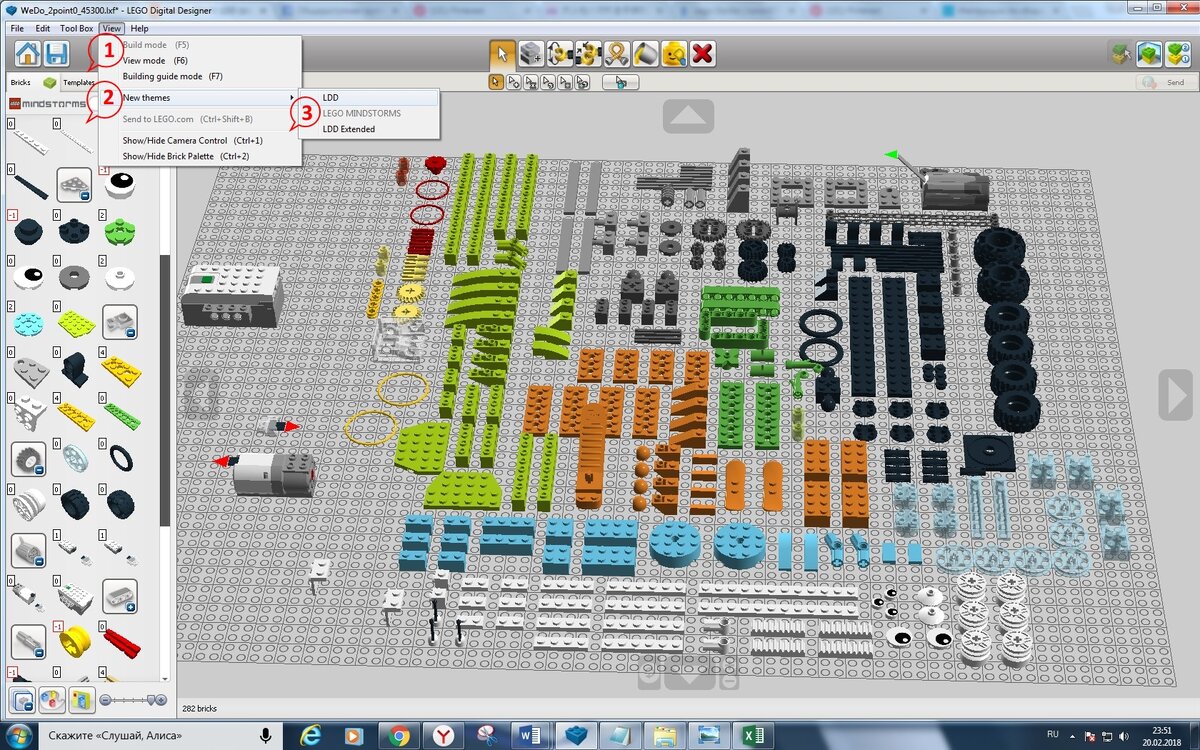
Task: Click Show/Hide Brick Palette menu item
Action: [x=200, y=156]
